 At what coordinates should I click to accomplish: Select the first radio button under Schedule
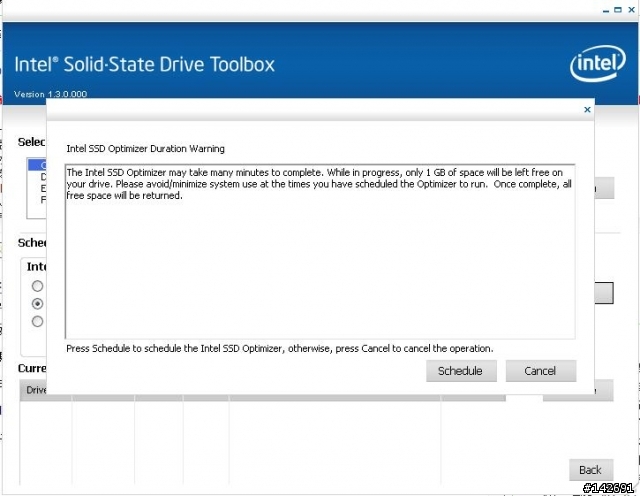pos(37,286)
